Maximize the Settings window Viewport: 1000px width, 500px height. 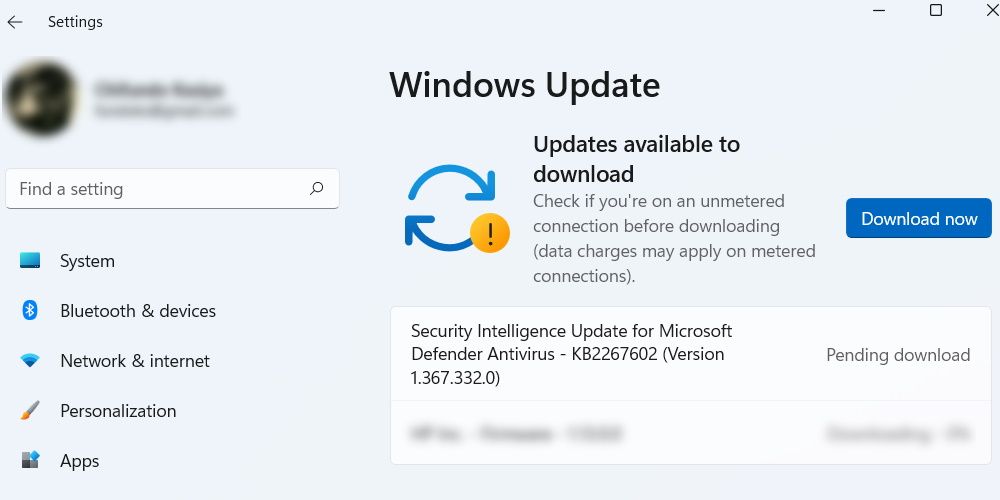point(936,10)
